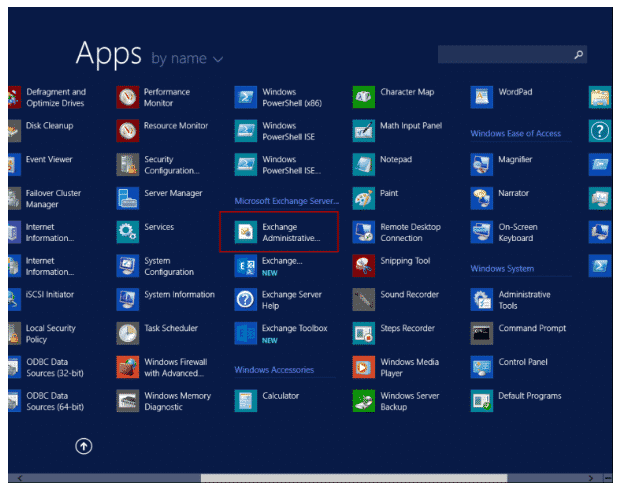Click the search magnifying glass button
This screenshot has width=622, height=492.
578,54
